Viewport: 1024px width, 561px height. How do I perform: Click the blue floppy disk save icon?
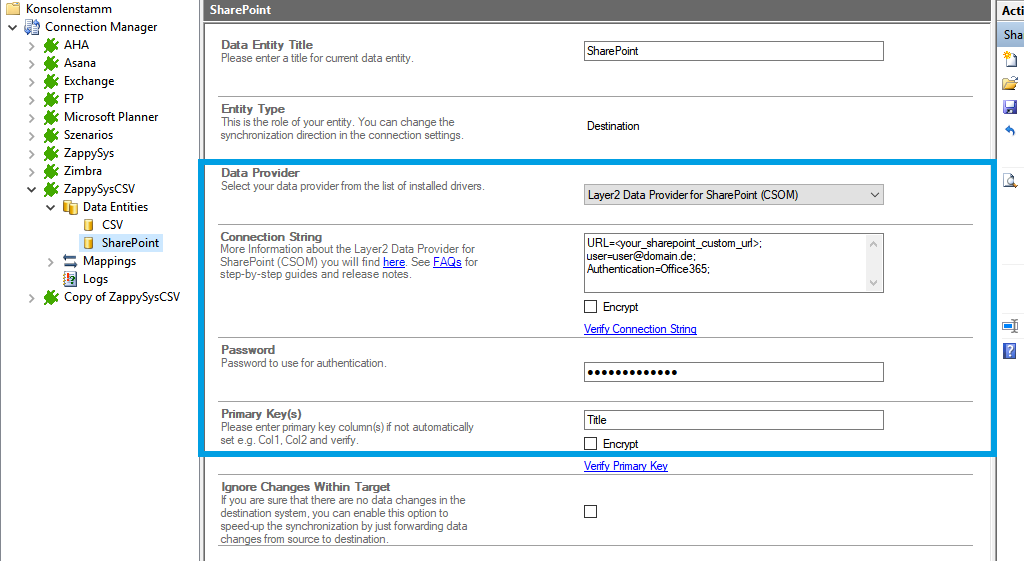(1010, 107)
